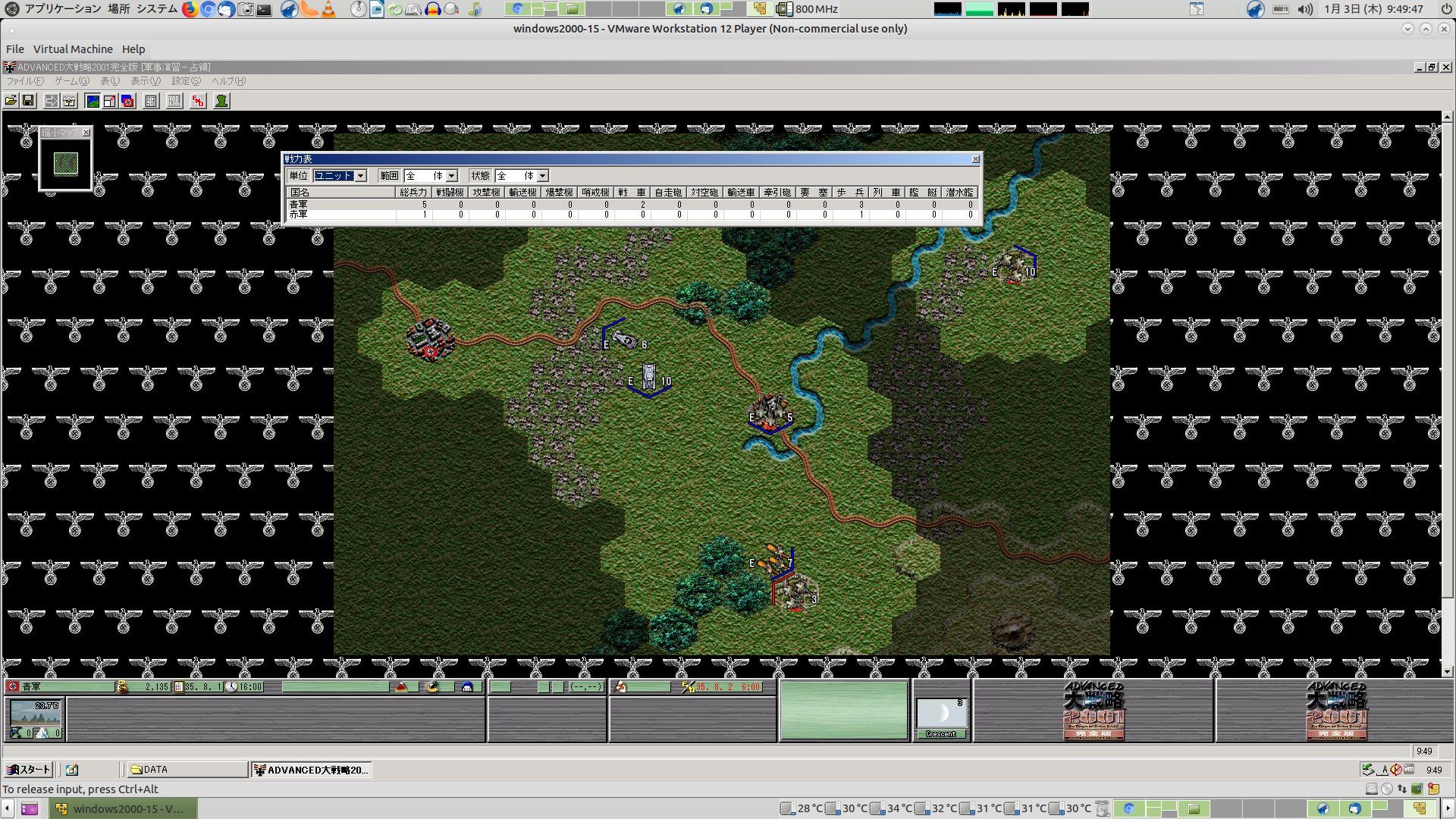Click the columns list toolbar icon

click(x=174, y=101)
